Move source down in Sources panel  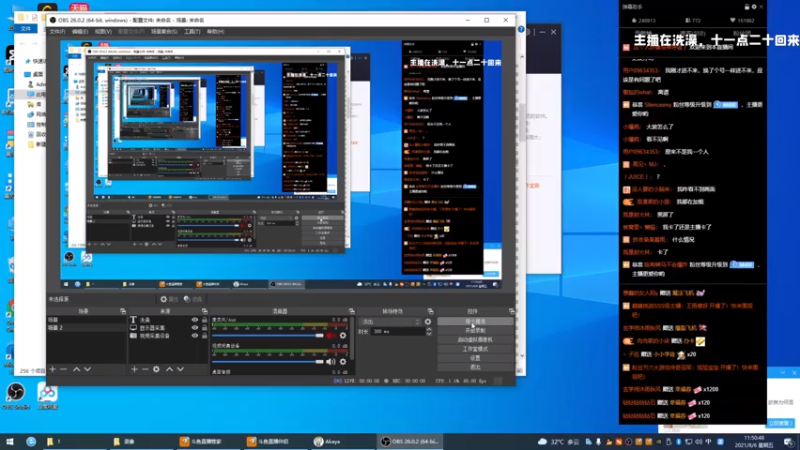[x=180, y=369]
